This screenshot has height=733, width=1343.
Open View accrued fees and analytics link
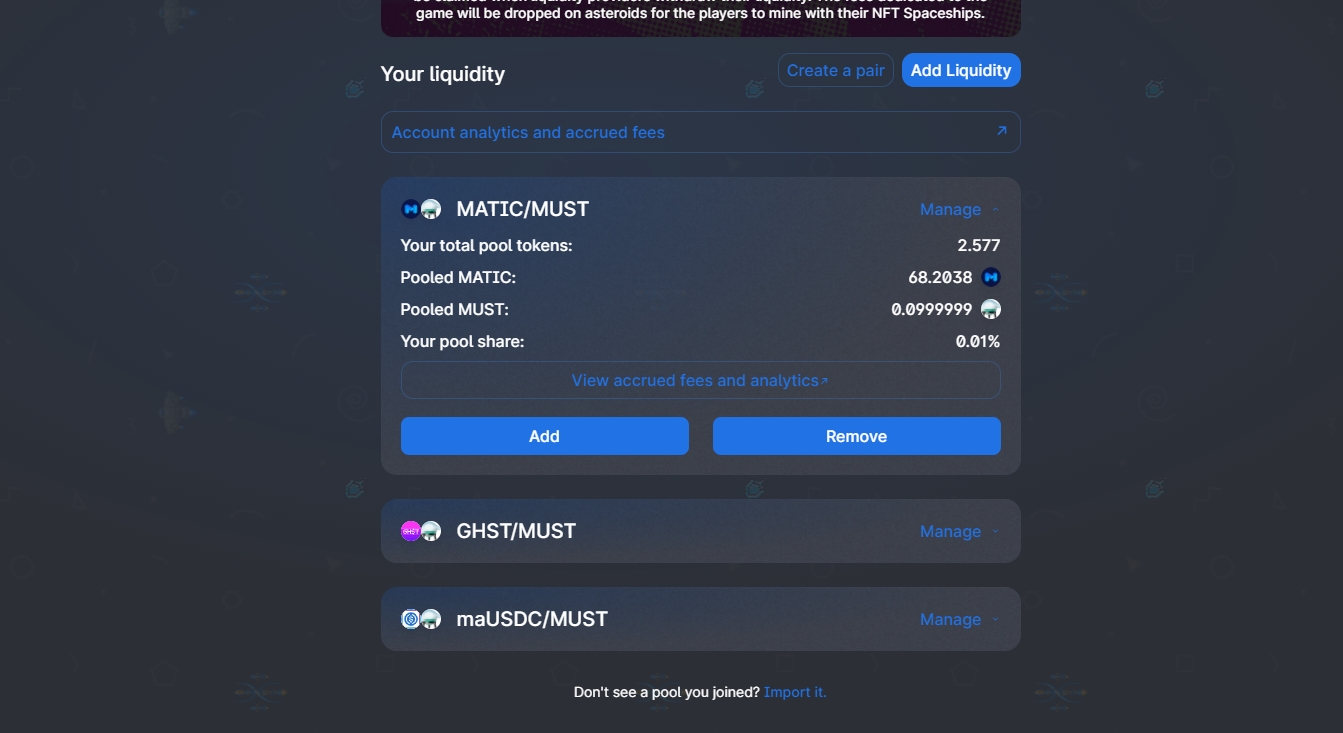tap(699, 380)
